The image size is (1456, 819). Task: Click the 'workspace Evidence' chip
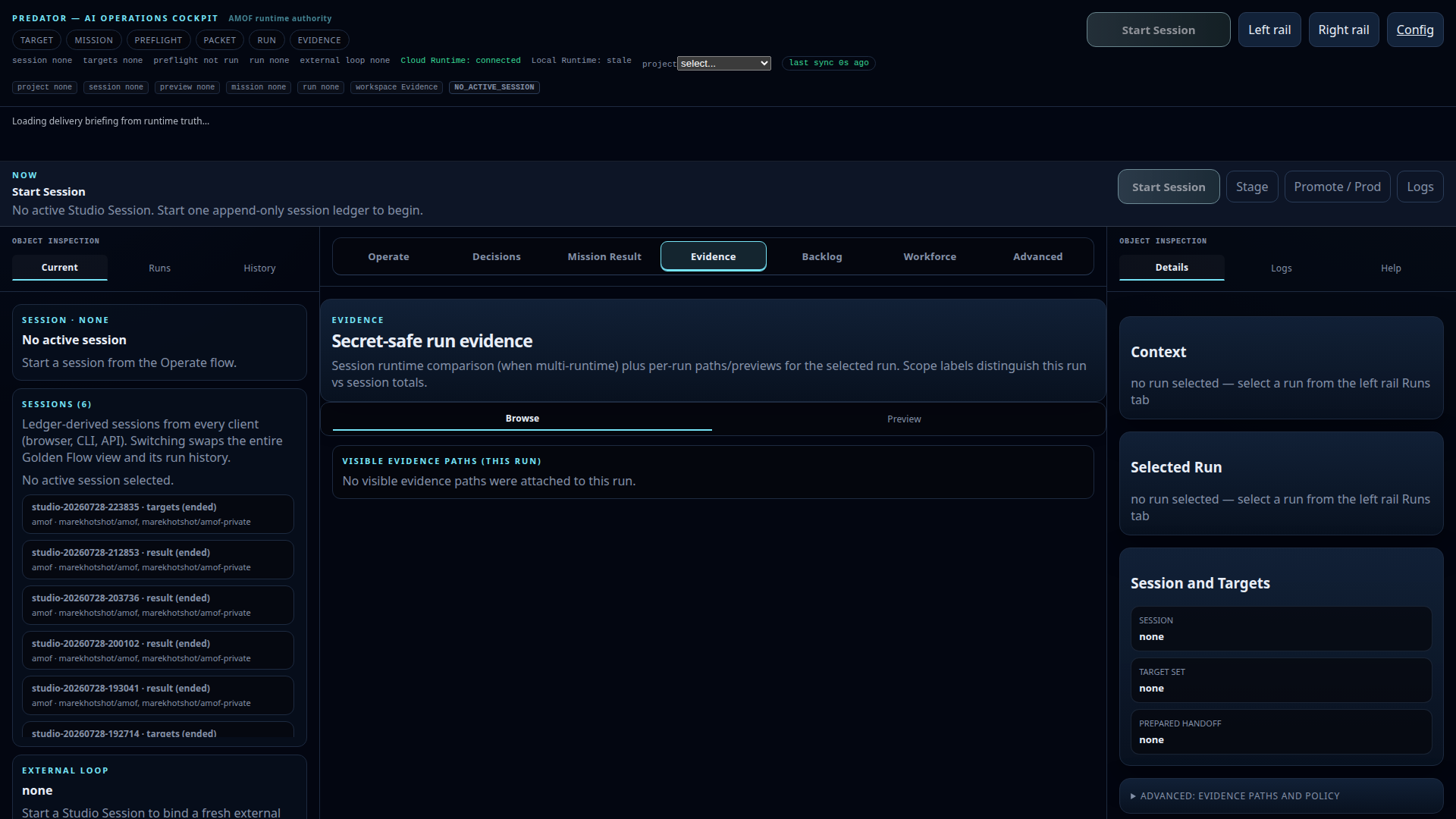pos(397,87)
